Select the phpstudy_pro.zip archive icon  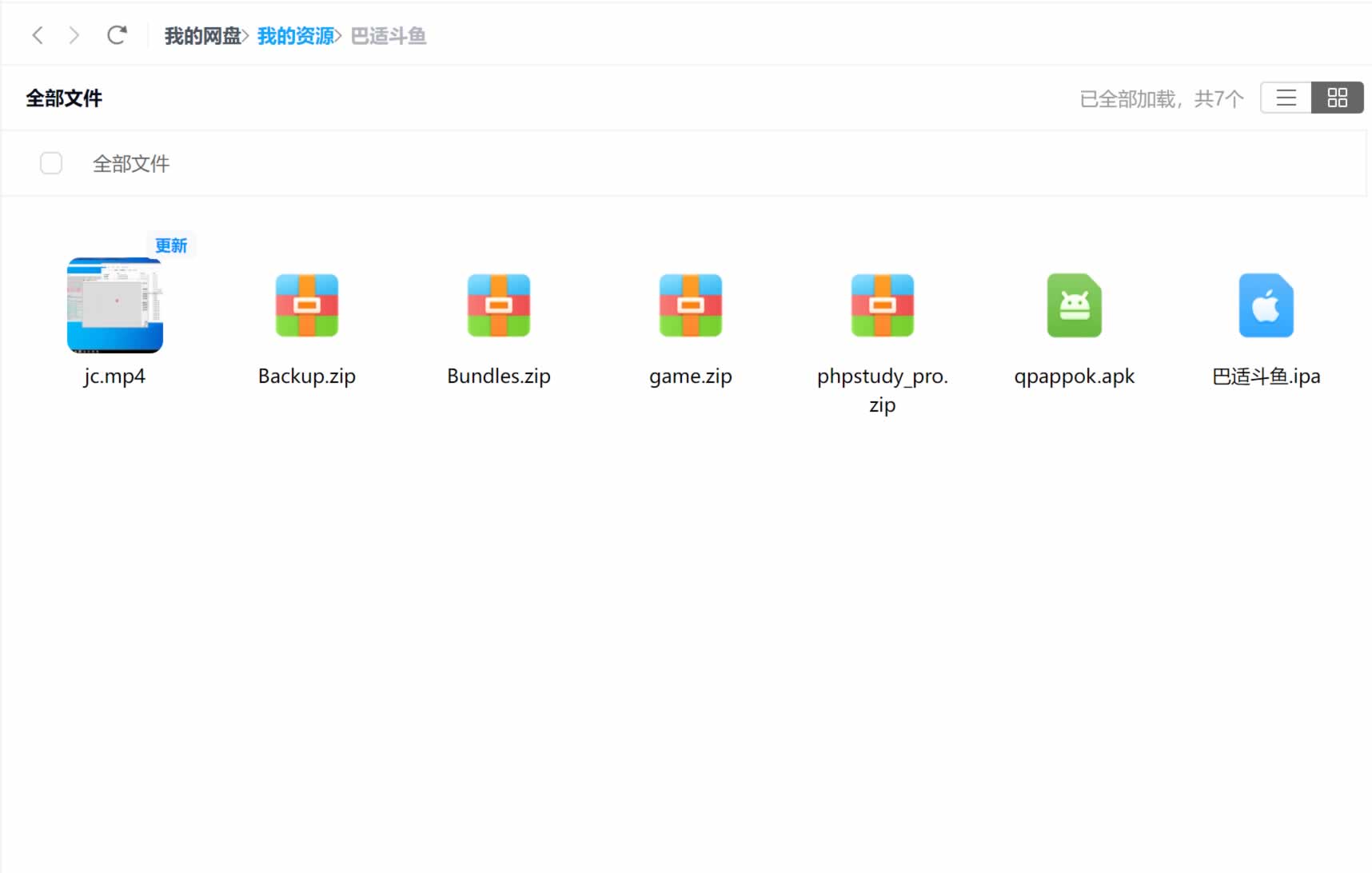[x=883, y=305]
